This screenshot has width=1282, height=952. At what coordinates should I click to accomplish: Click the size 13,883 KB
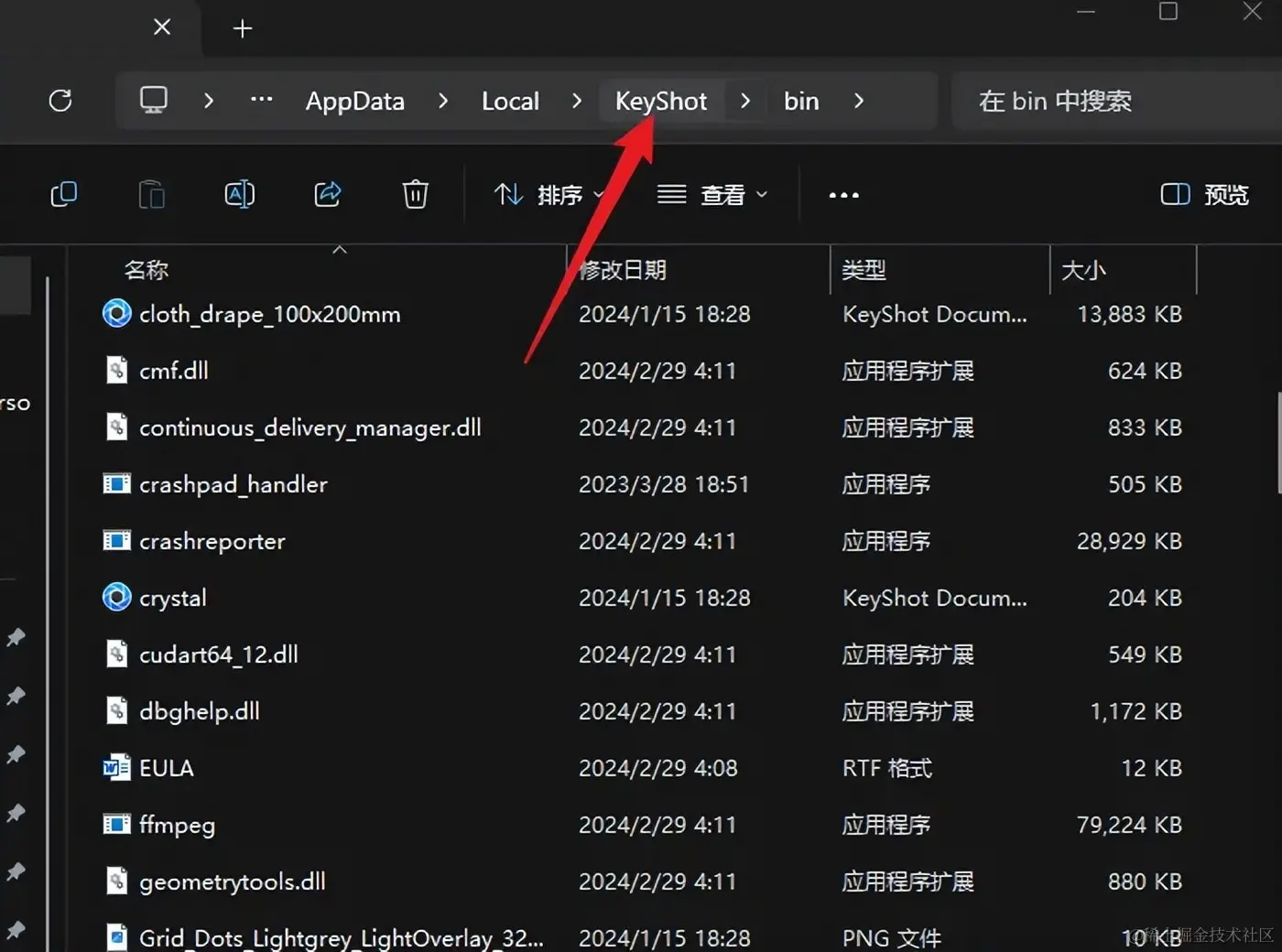[1129, 314]
